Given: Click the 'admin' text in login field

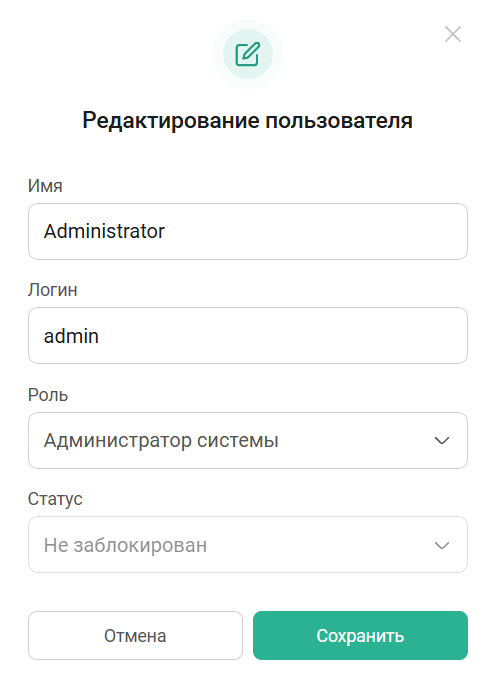Looking at the screenshot, I should [x=71, y=336].
